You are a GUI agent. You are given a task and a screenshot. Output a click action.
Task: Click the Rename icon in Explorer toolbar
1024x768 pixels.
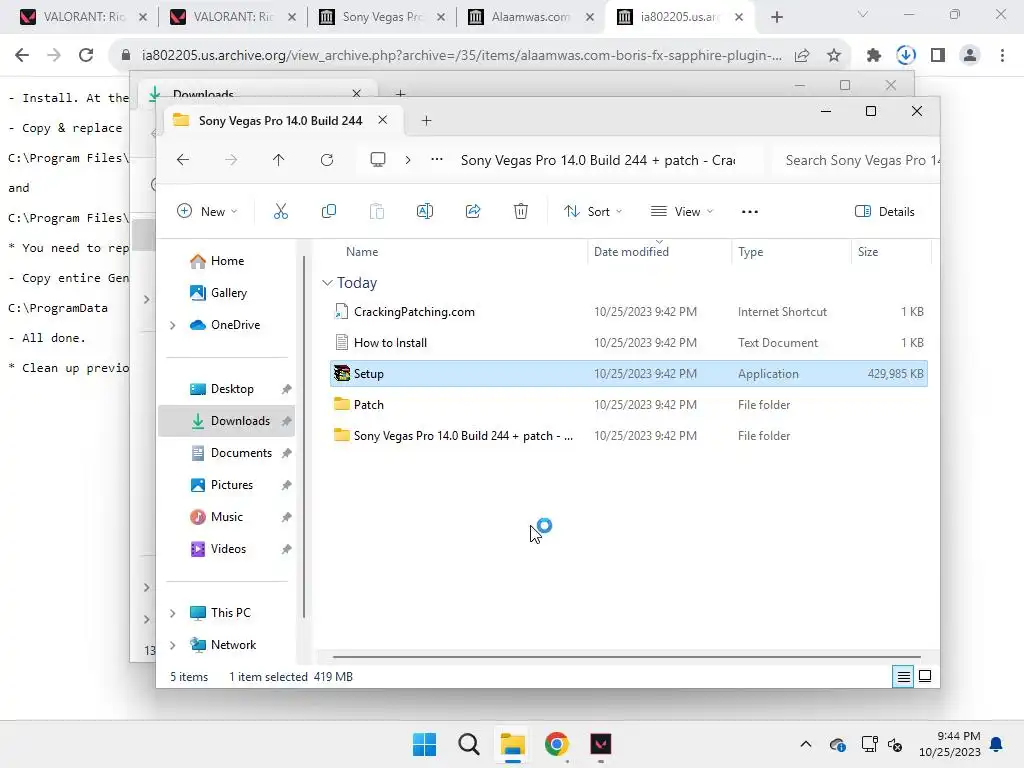(x=424, y=212)
